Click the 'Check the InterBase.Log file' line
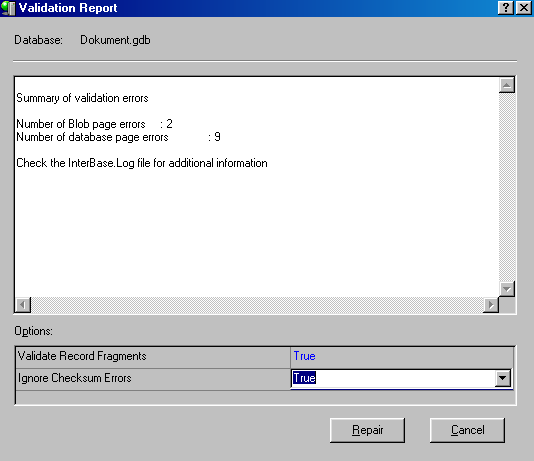This screenshot has height=461, width=534. click(142, 163)
